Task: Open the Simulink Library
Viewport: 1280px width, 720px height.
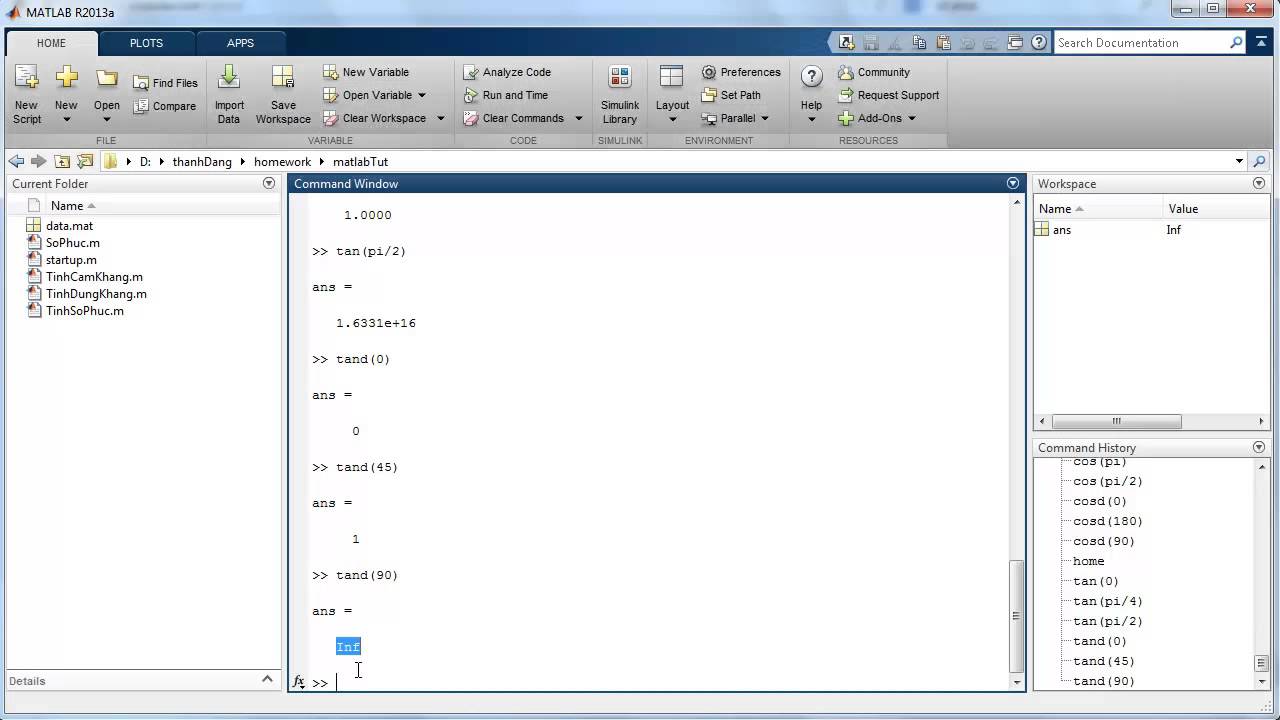Action: [x=620, y=96]
